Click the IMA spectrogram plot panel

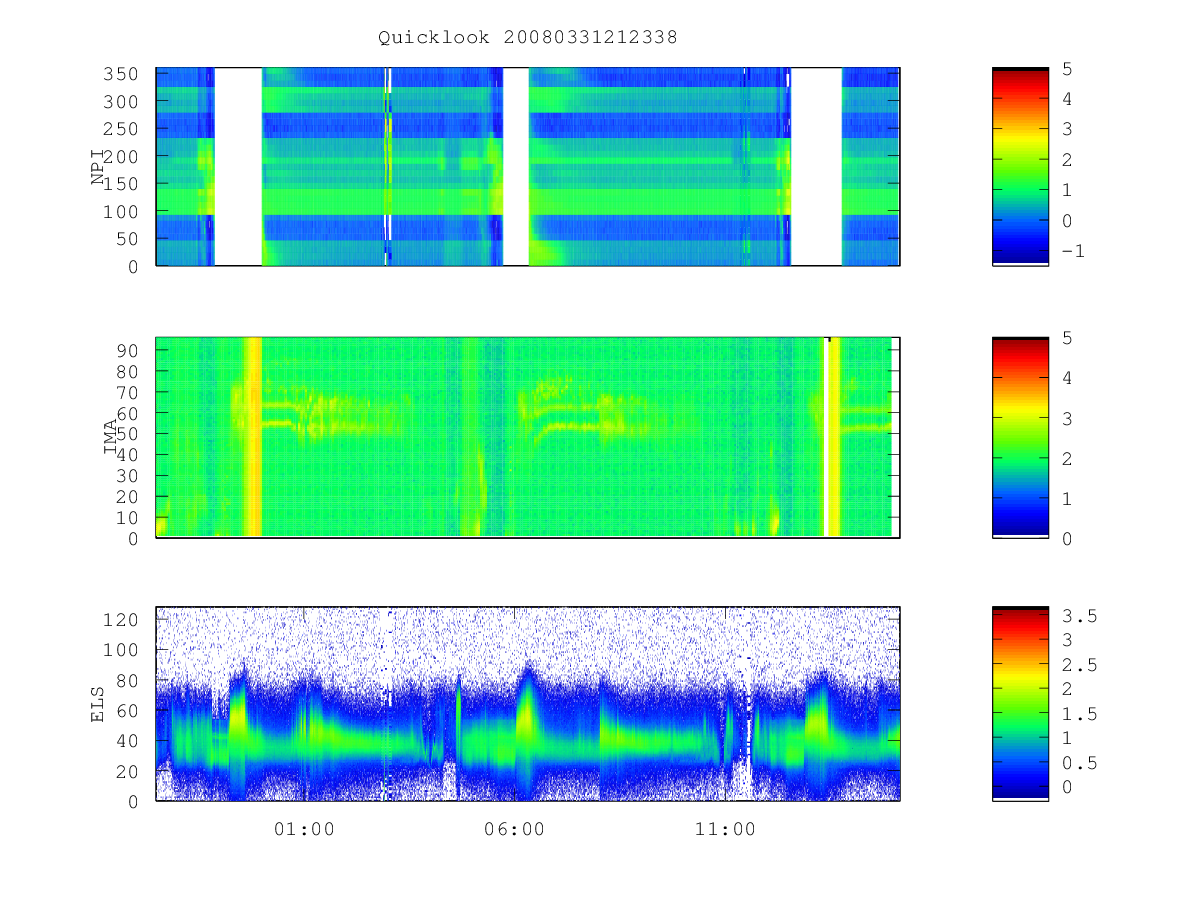tap(528, 437)
